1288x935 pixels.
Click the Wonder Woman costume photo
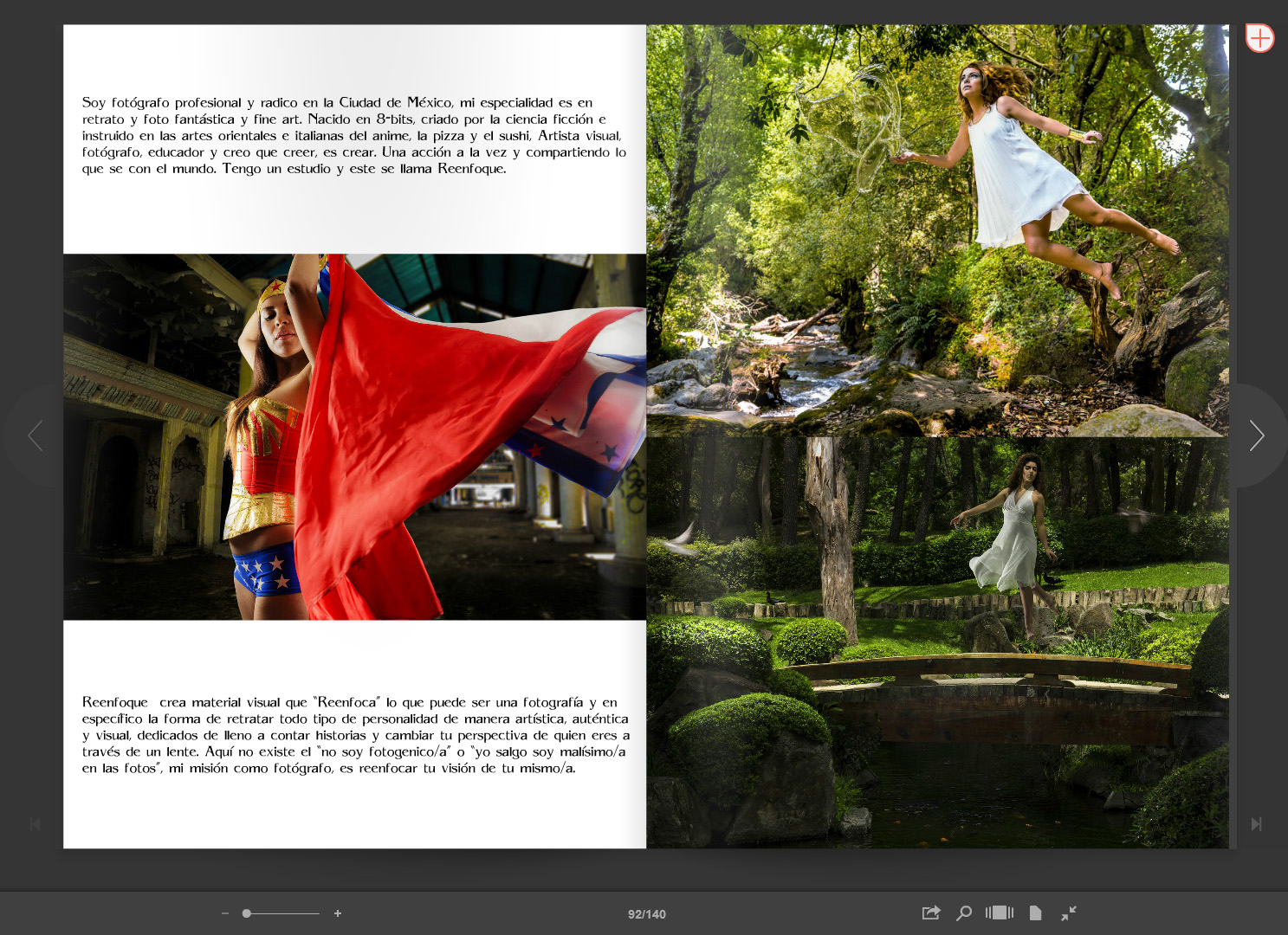355,436
